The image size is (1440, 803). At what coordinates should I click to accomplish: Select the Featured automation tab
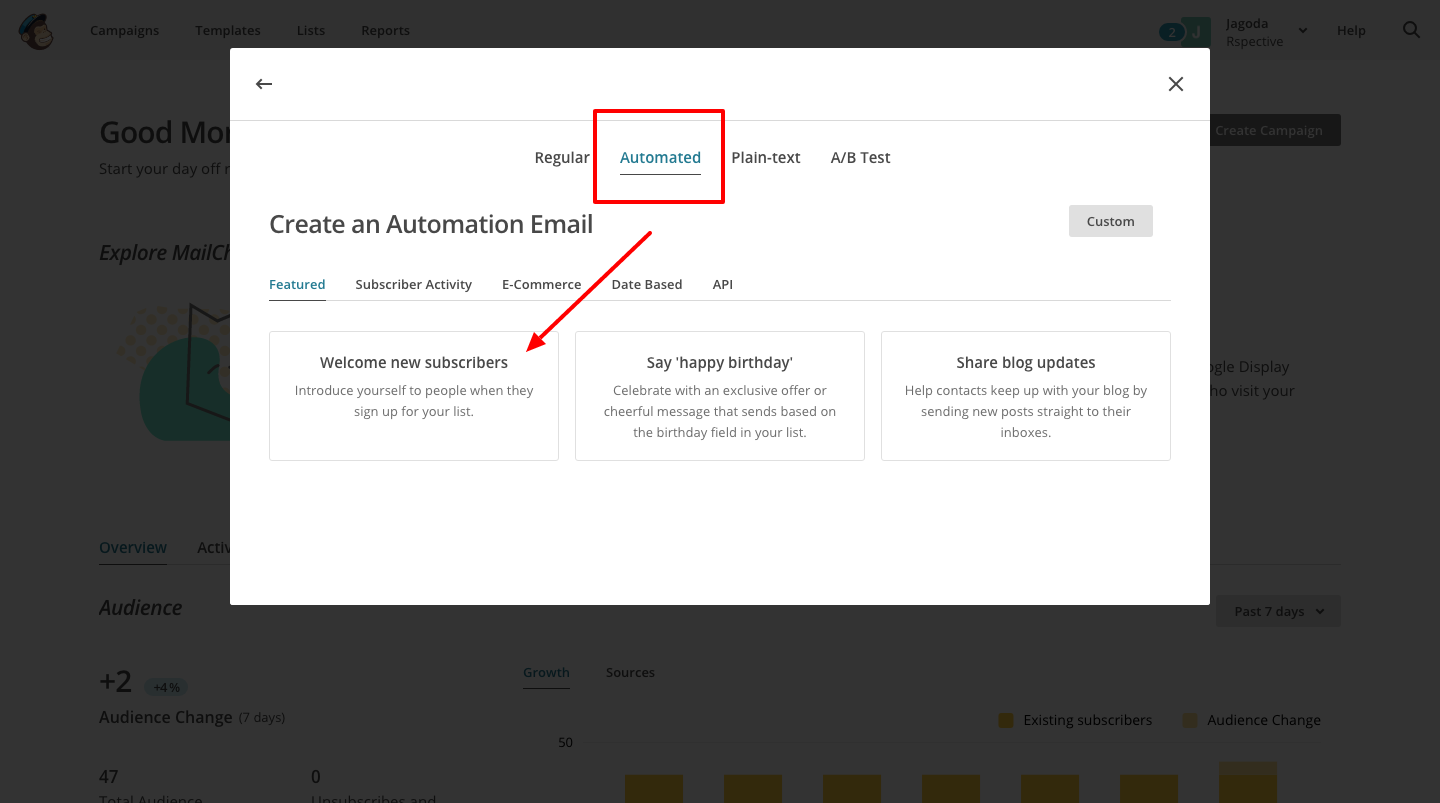coord(297,284)
